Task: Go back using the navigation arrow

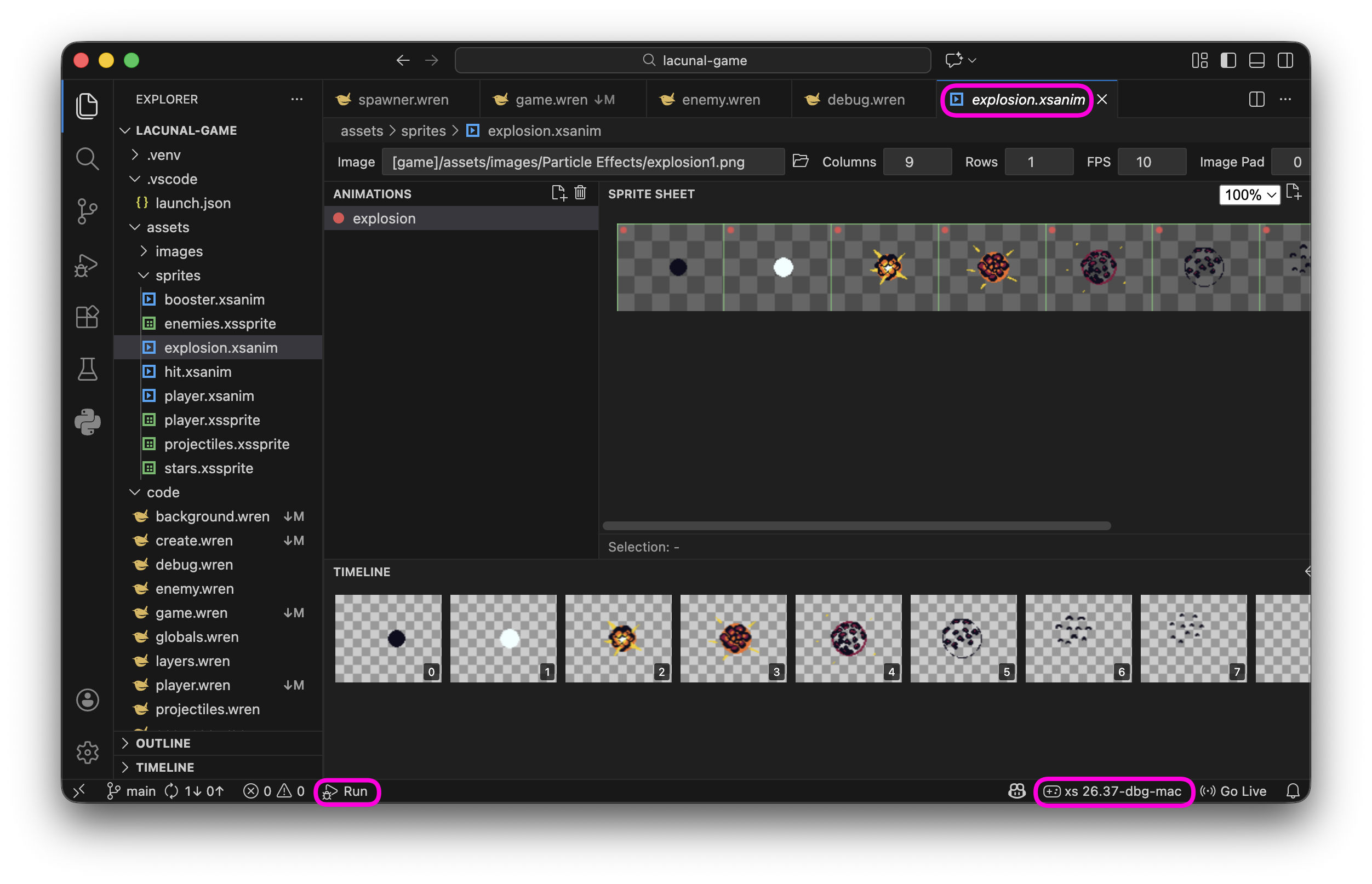Action: pos(403,60)
